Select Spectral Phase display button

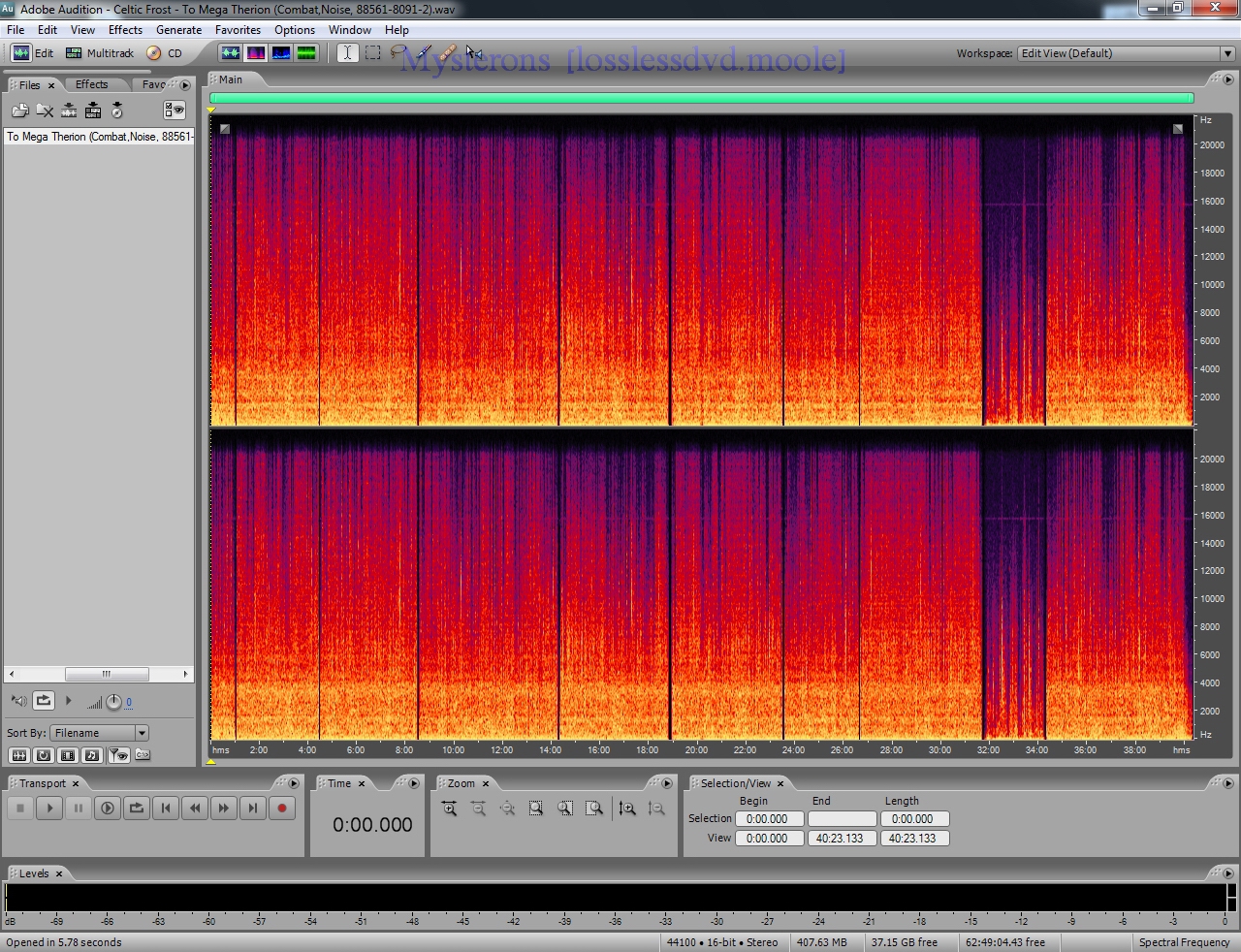pos(306,53)
